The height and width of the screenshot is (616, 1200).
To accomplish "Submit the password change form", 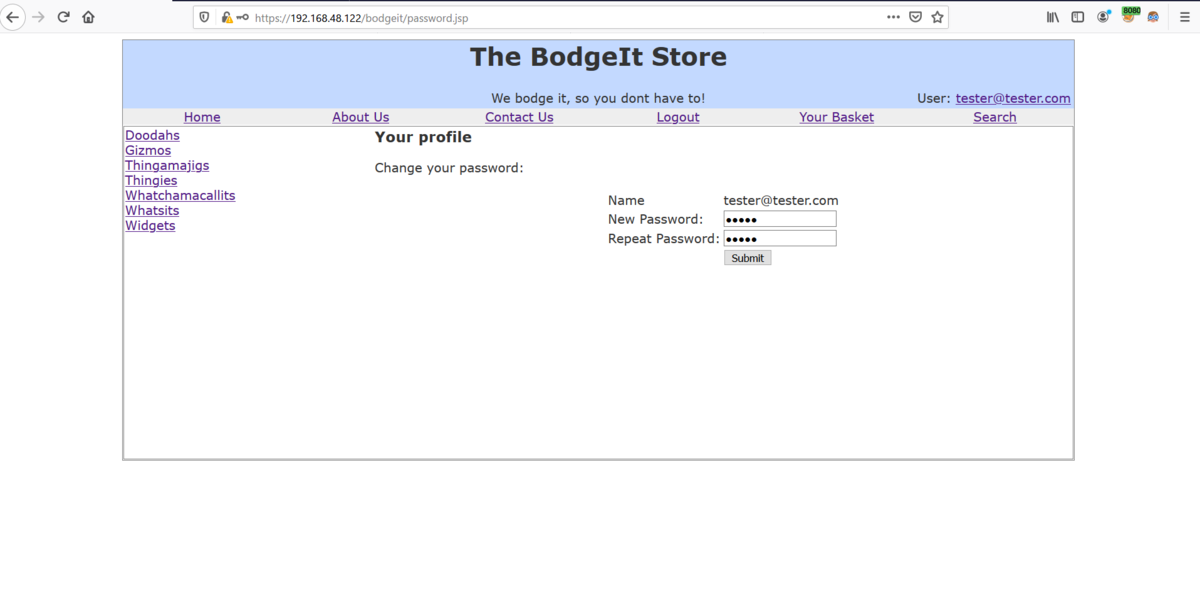I will 747,258.
